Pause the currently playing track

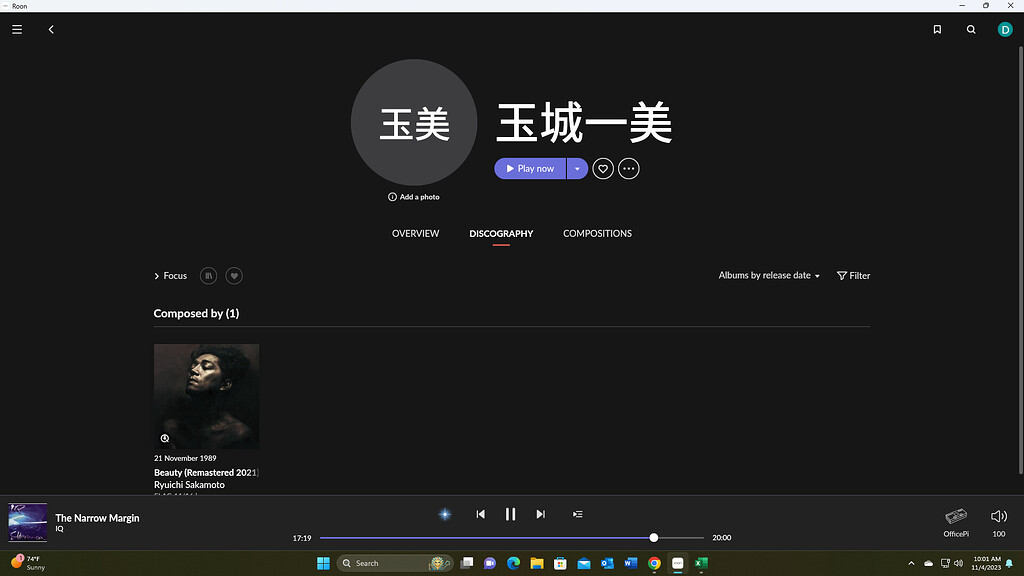click(510, 514)
